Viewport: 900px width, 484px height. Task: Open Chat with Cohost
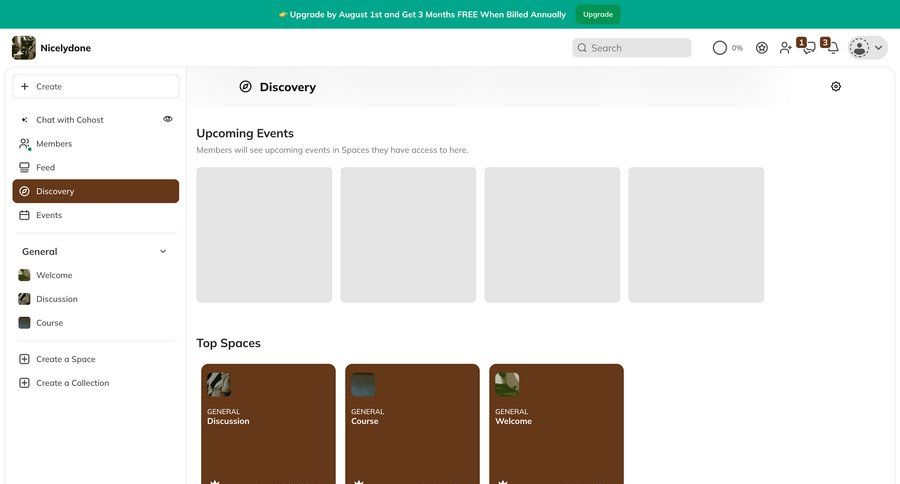96,119
